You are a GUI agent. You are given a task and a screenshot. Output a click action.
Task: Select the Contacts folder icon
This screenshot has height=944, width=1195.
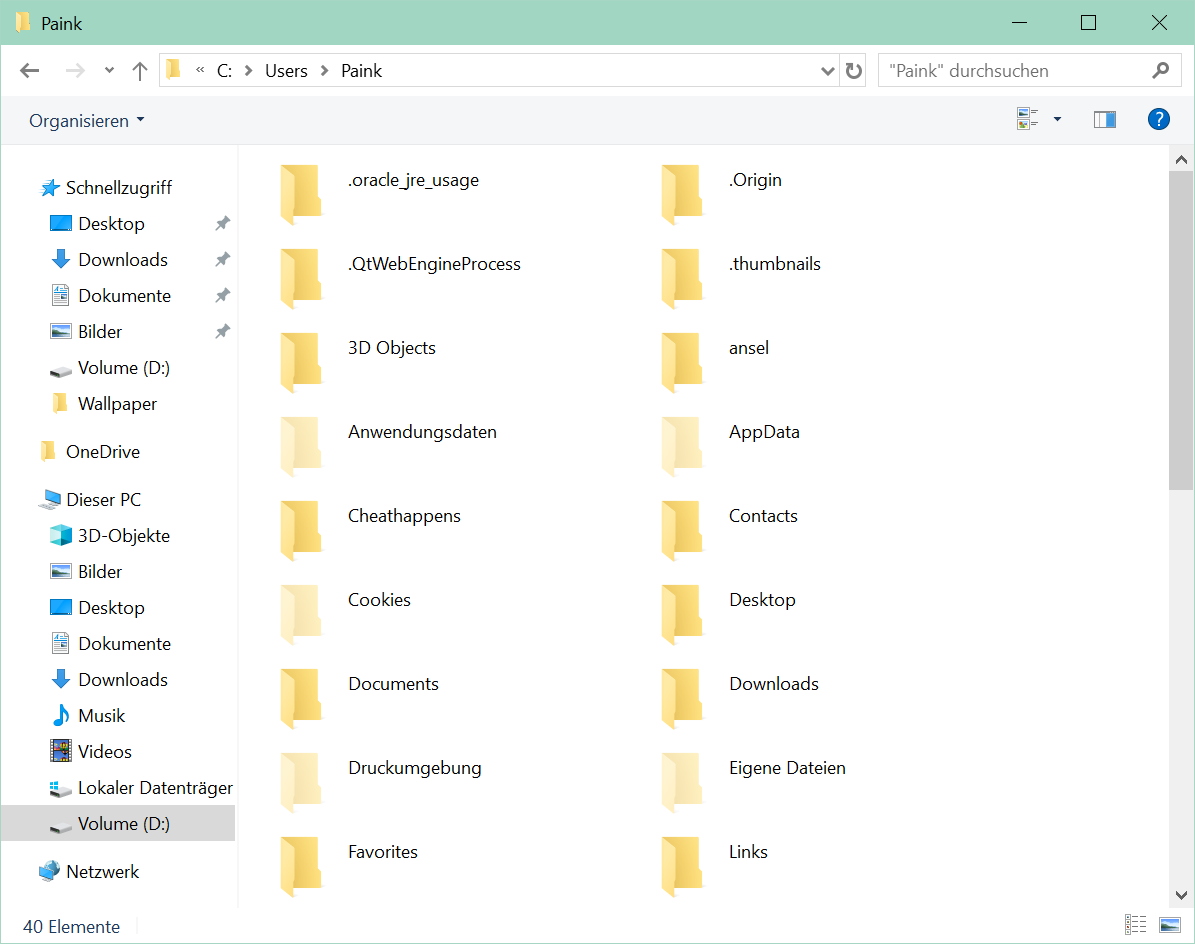tap(682, 530)
